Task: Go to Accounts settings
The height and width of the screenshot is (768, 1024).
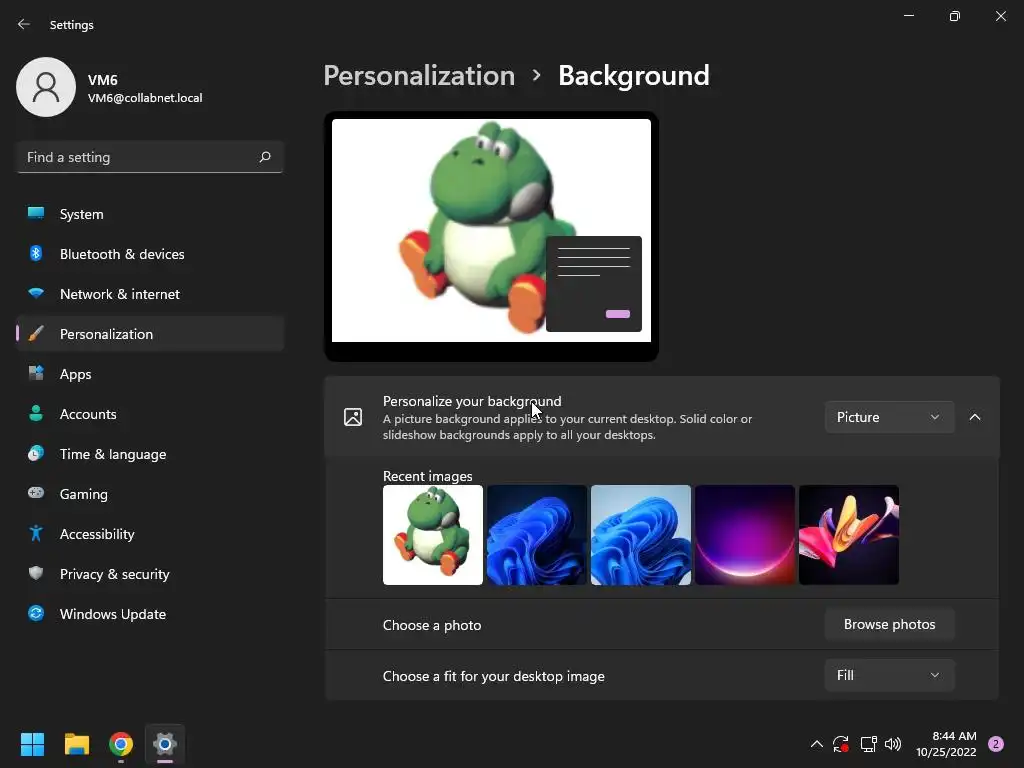Action: [x=150, y=414]
